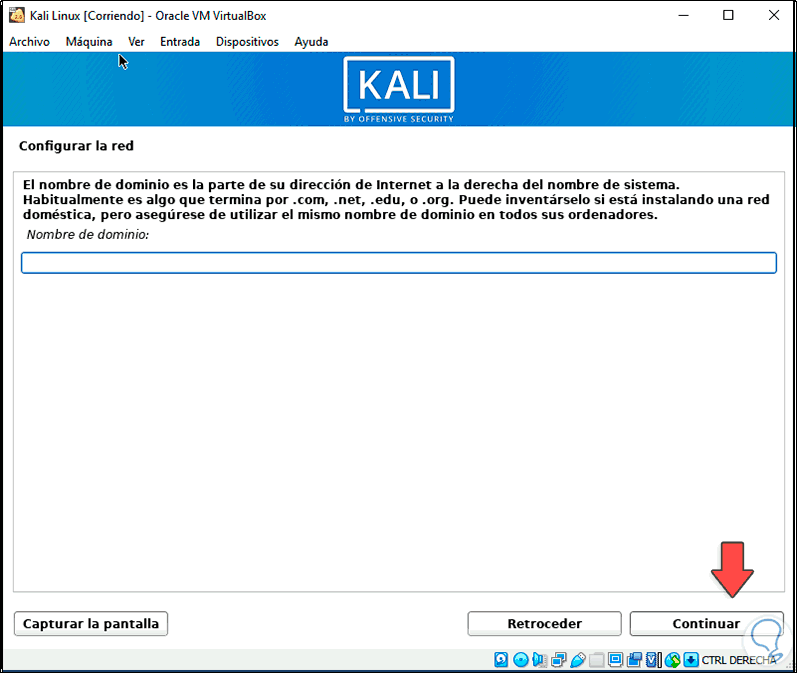The image size is (797, 673).
Task: Click the keyboard capture arrow icon
Action: pos(691,660)
